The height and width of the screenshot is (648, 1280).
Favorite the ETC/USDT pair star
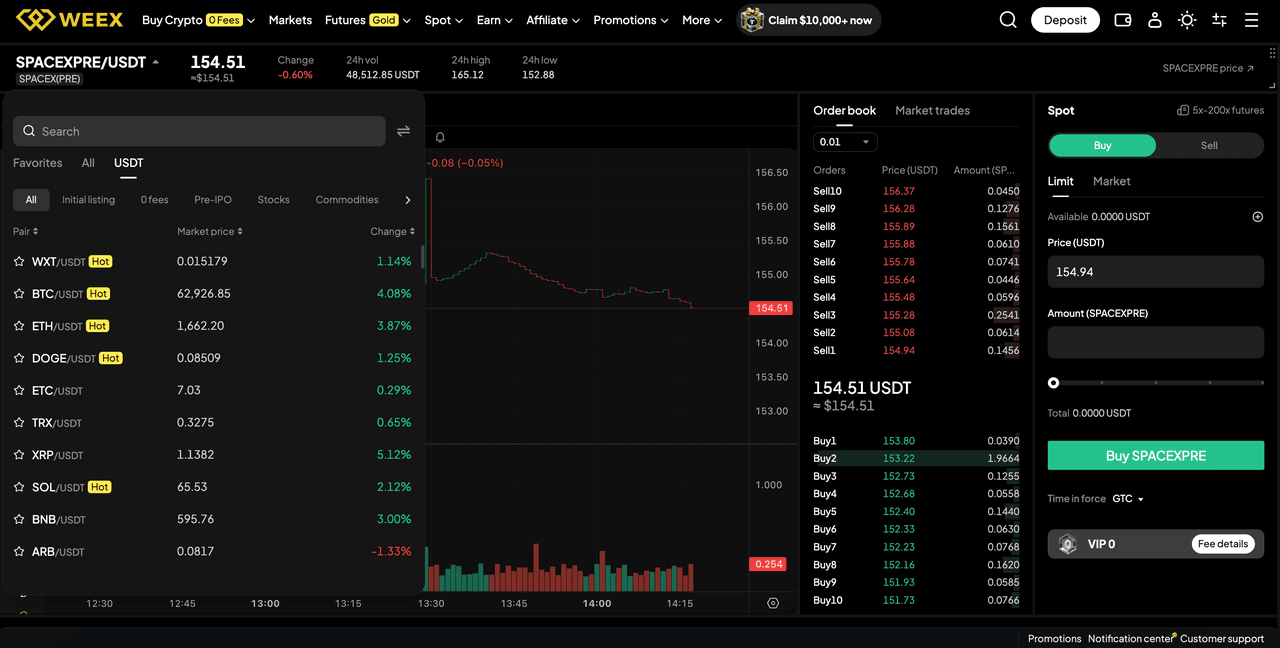(19, 390)
